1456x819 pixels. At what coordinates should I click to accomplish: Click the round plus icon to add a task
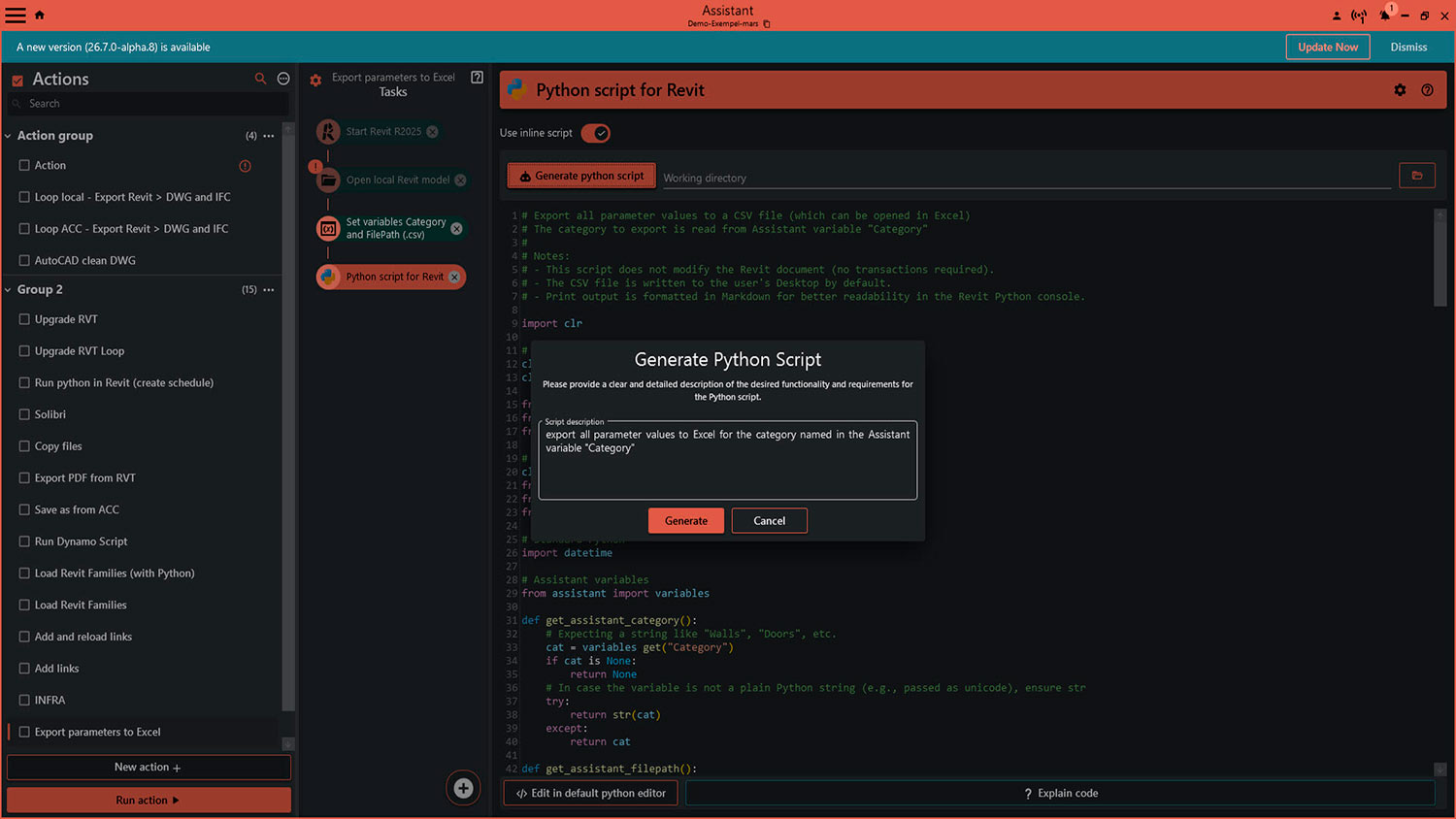click(463, 788)
